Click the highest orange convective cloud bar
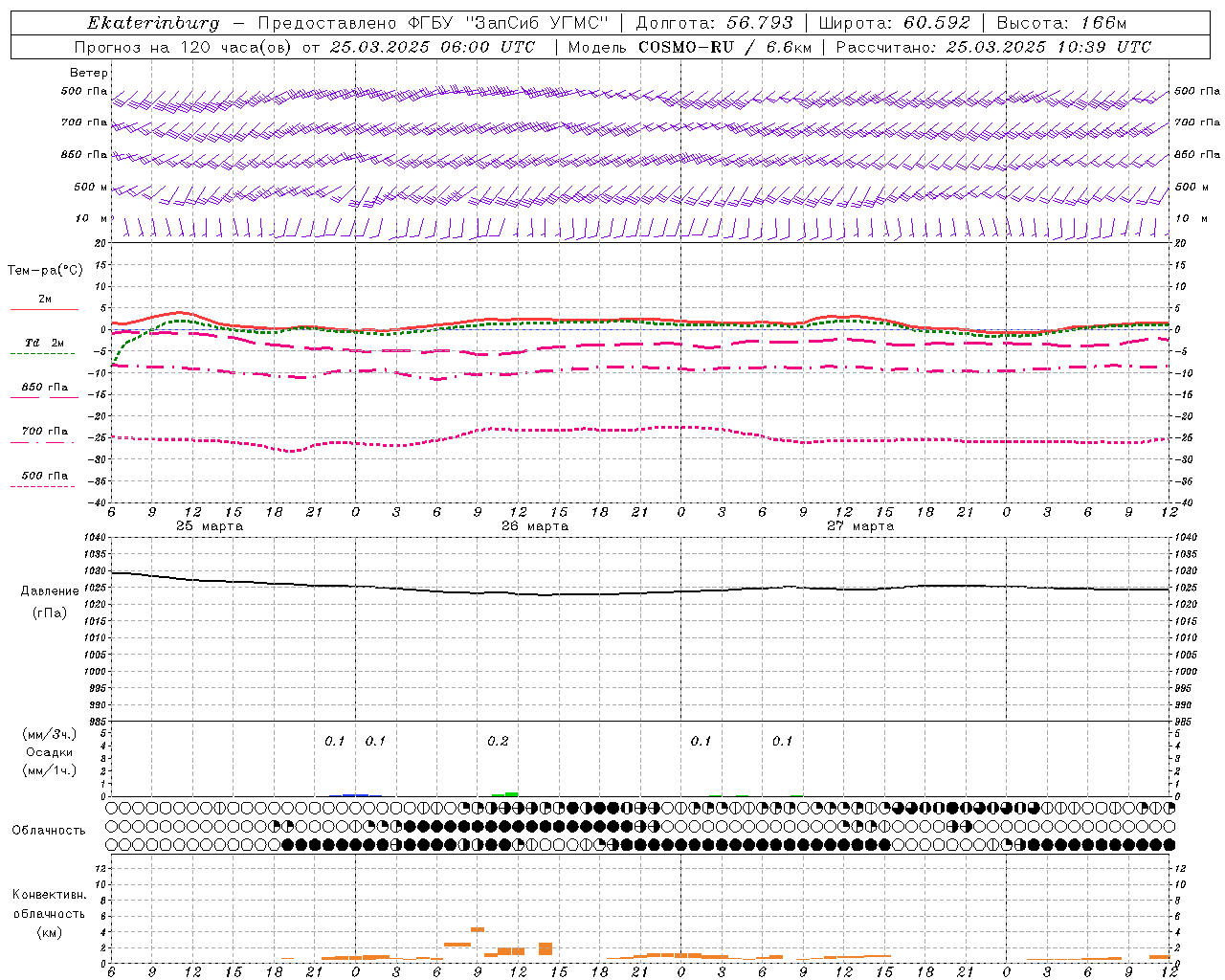This screenshot has height=980, width=1225. tap(478, 929)
